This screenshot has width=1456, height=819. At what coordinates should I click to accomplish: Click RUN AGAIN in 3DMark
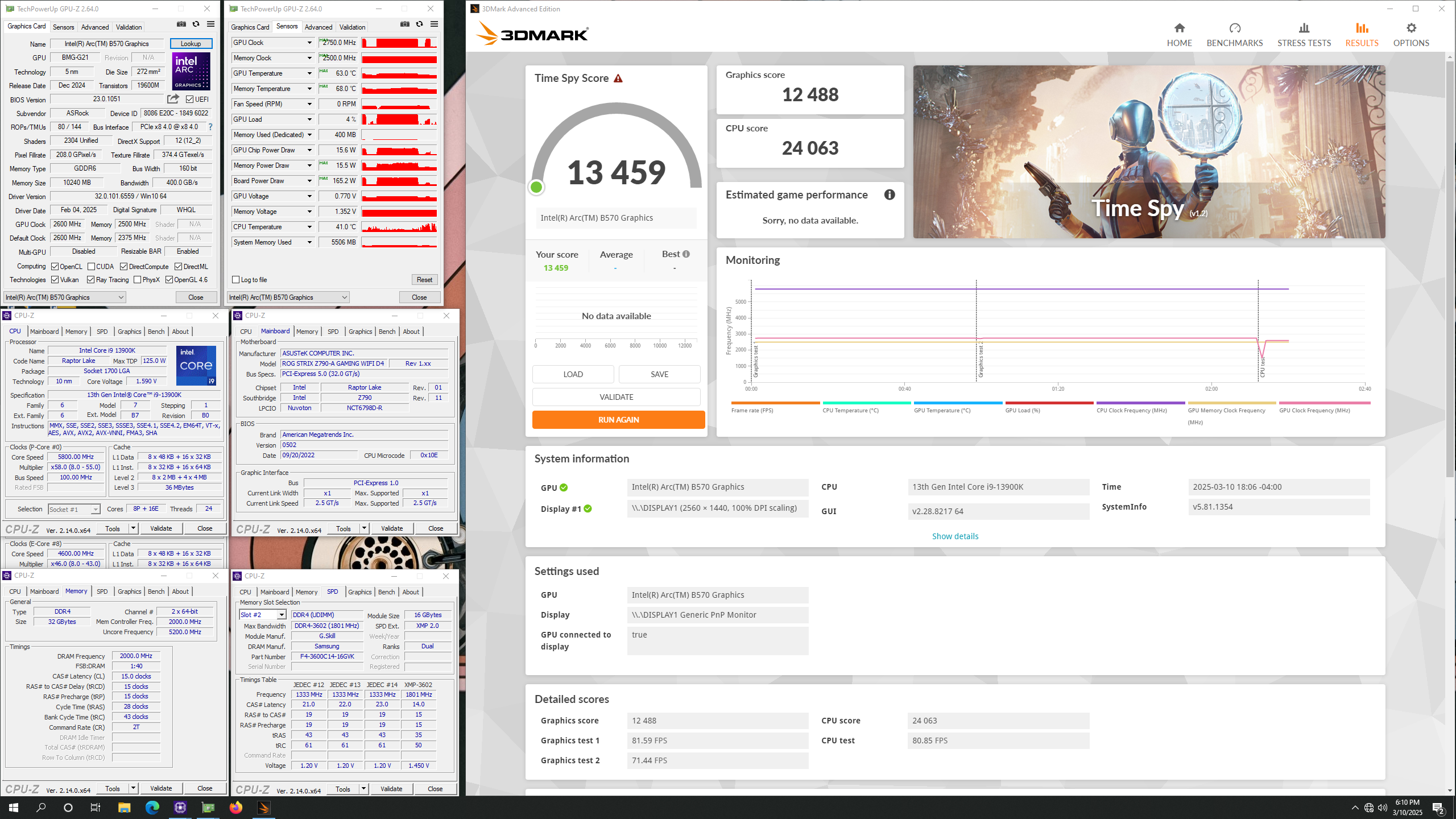pos(618,420)
